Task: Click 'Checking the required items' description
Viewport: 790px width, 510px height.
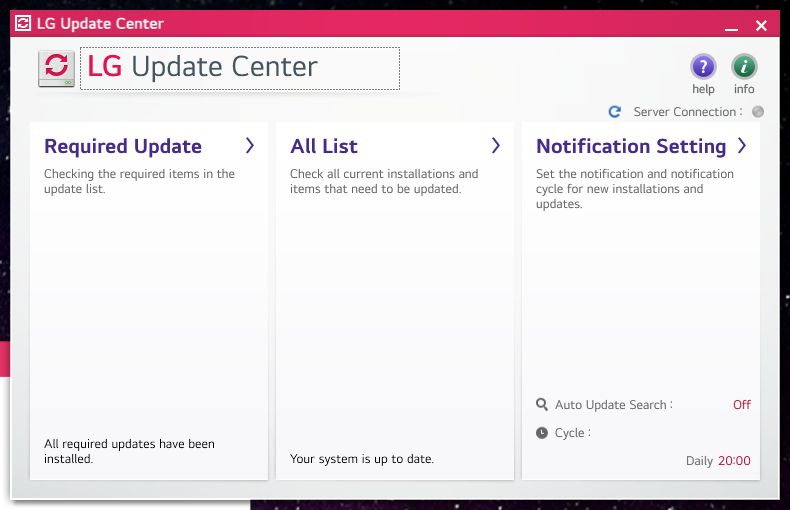Action: pyautogui.click(x=140, y=181)
